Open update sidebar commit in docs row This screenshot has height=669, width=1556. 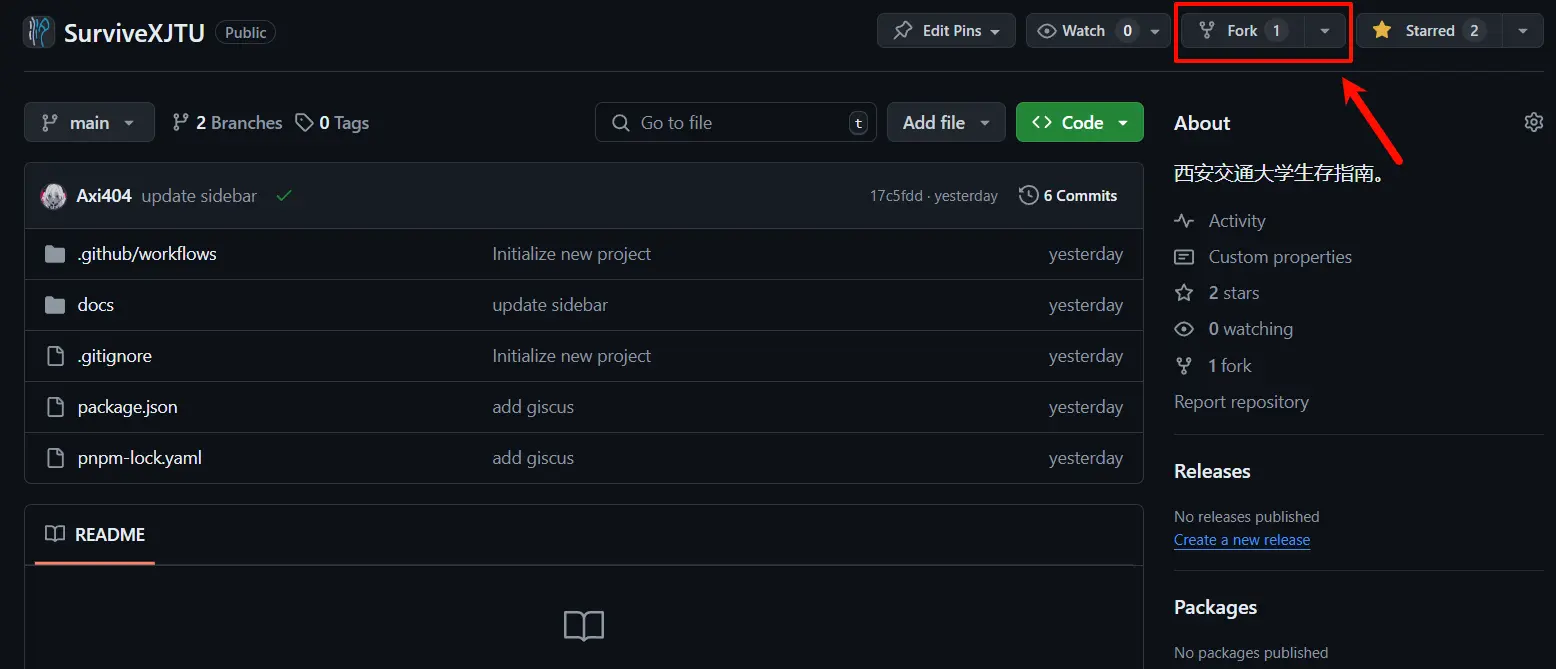tap(550, 305)
